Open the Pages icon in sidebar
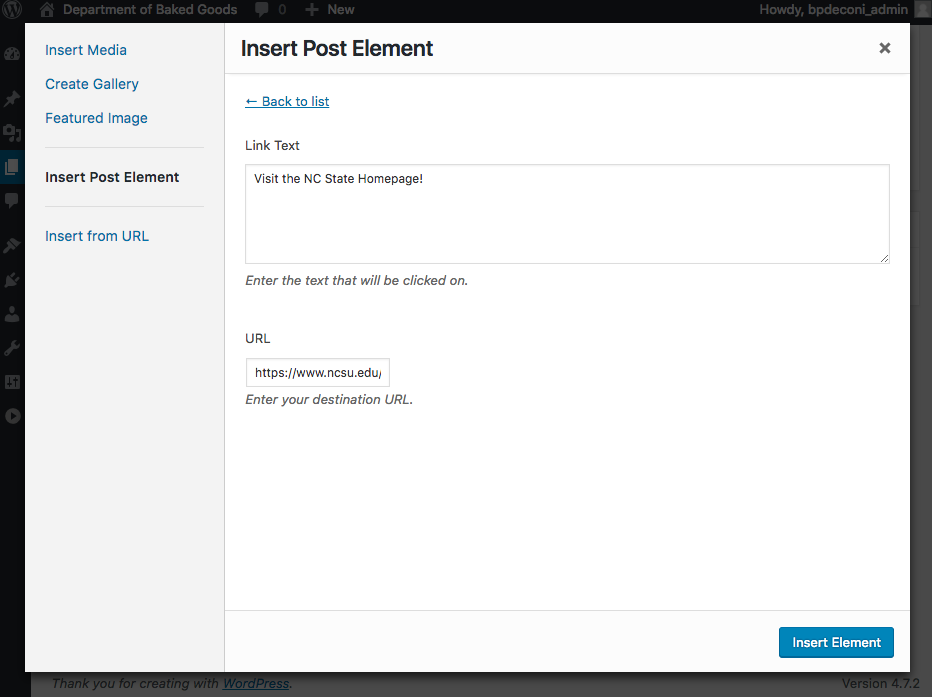Image resolution: width=932 pixels, height=697 pixels. click(12, 167)
